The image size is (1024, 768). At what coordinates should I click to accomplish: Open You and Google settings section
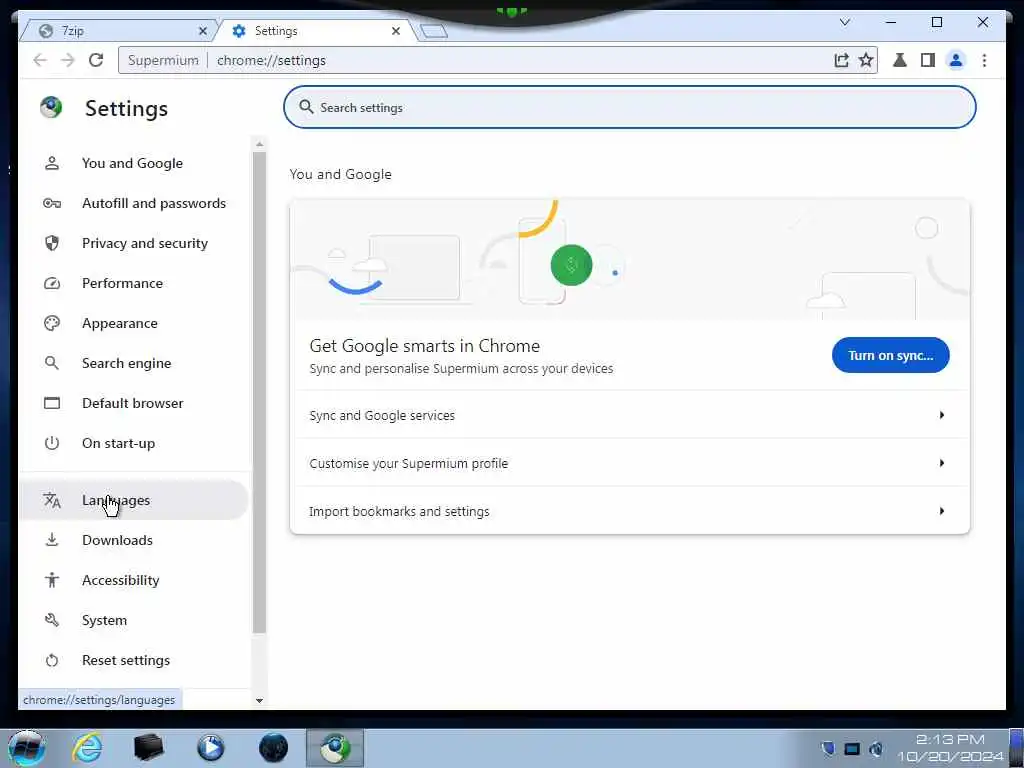coord(134,163)
